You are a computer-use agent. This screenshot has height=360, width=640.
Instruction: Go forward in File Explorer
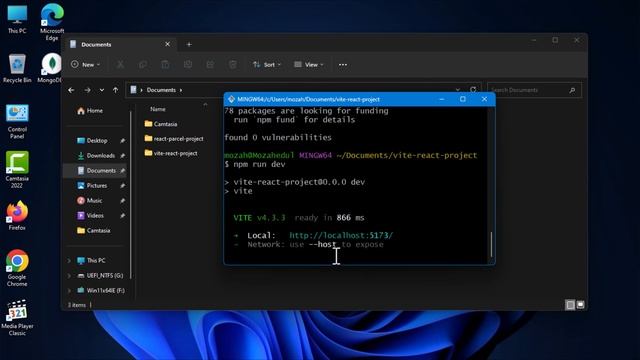[x=87, y=90]
